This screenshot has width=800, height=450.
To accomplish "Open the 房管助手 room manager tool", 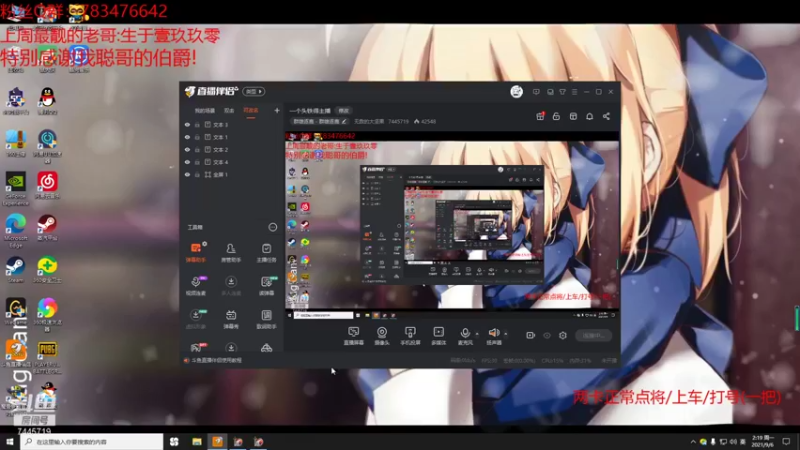I will click(x=231, y=253).
